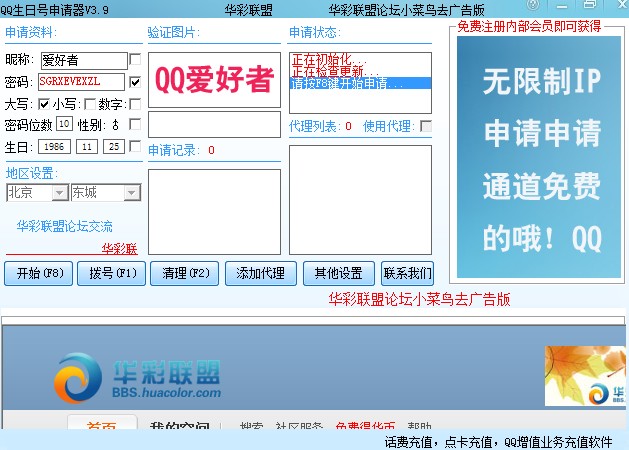
Task: Select highlighted line 请按F8键开始申请
Action: [x=360, y=83]
